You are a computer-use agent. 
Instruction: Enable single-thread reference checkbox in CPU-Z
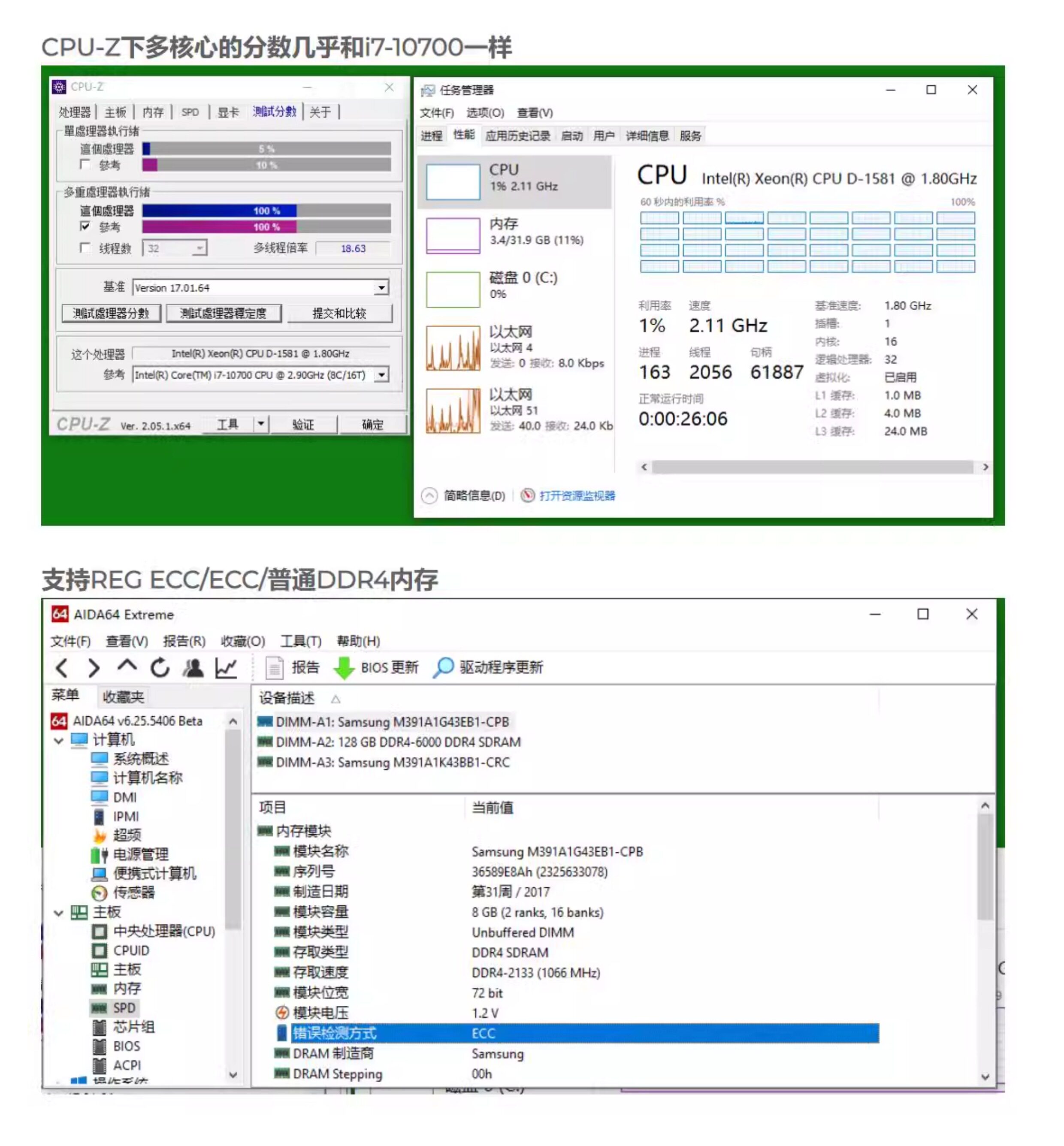(x=85, y=165)
